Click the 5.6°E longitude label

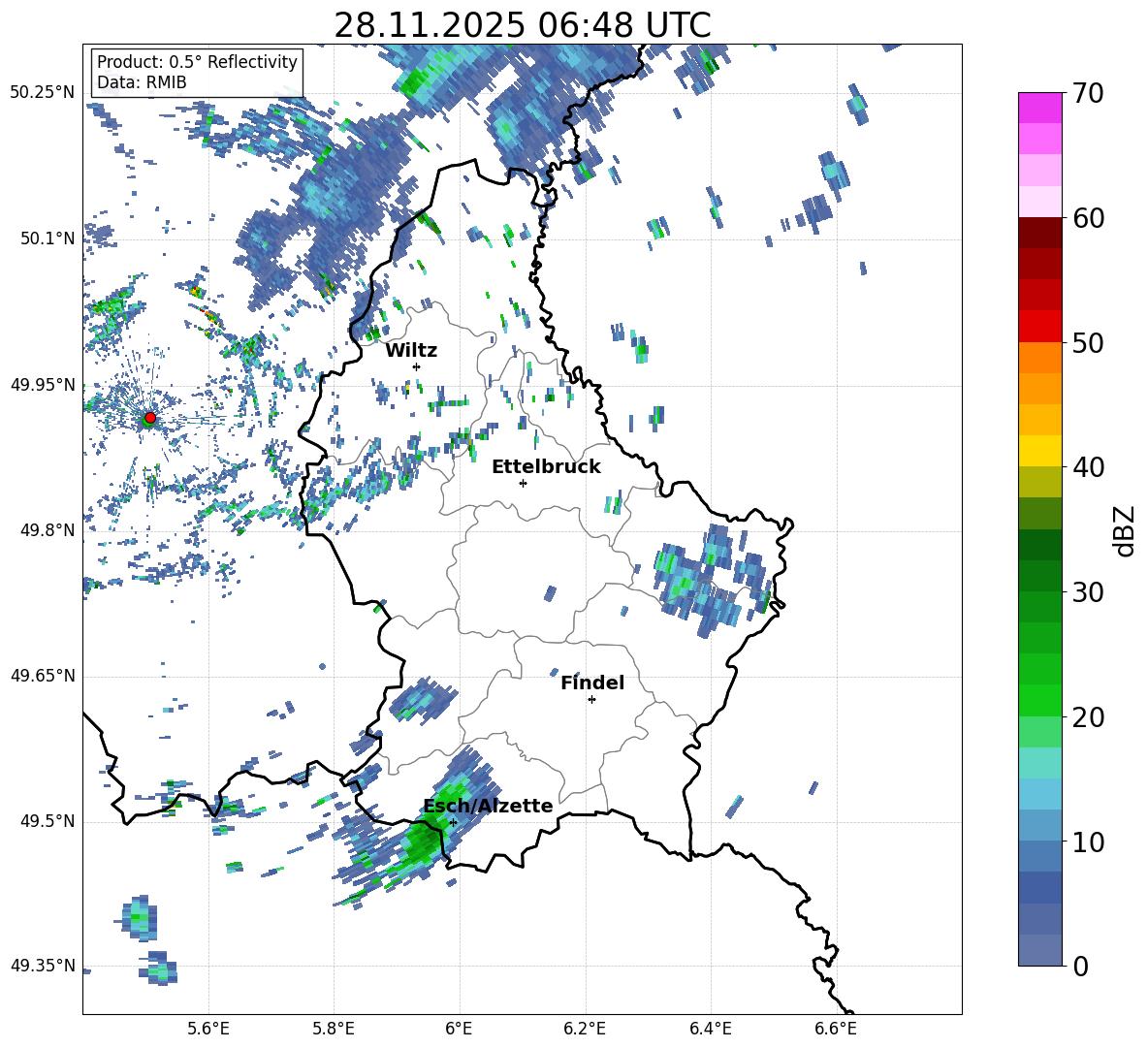pyautogui.click(x=208, y=1029)
